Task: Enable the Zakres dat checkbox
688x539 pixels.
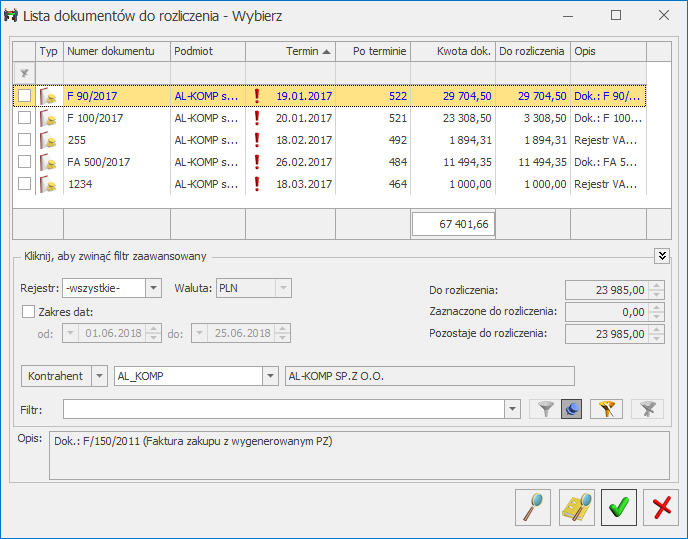Action: click(29, 312)
